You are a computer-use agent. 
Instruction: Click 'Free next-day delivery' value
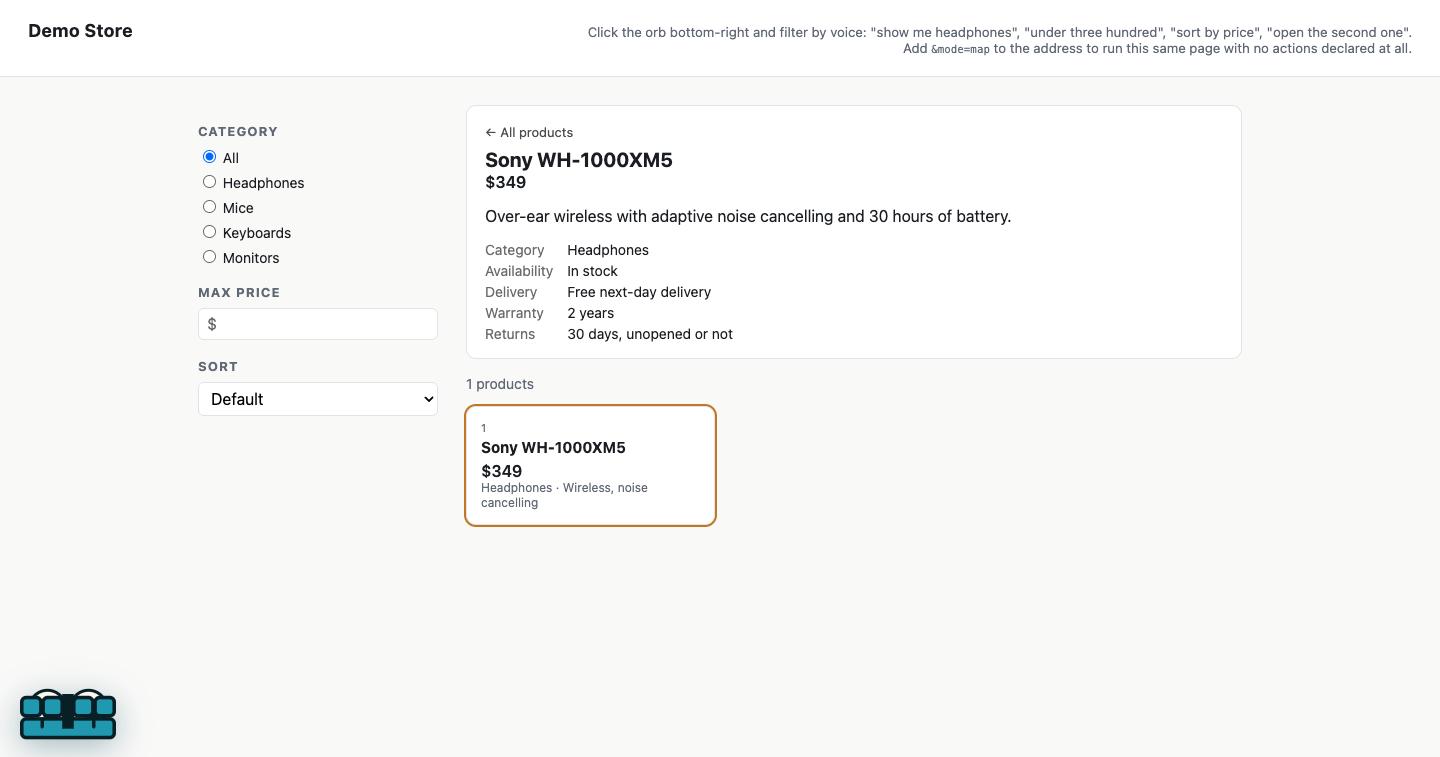click(x=639, y=292)
